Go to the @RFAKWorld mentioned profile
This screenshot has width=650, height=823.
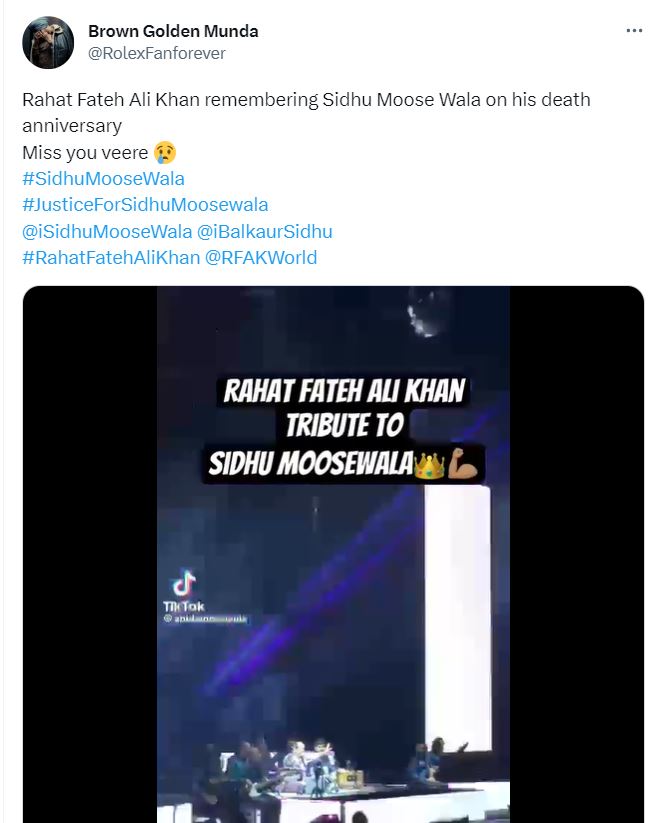tap(261, 257)
